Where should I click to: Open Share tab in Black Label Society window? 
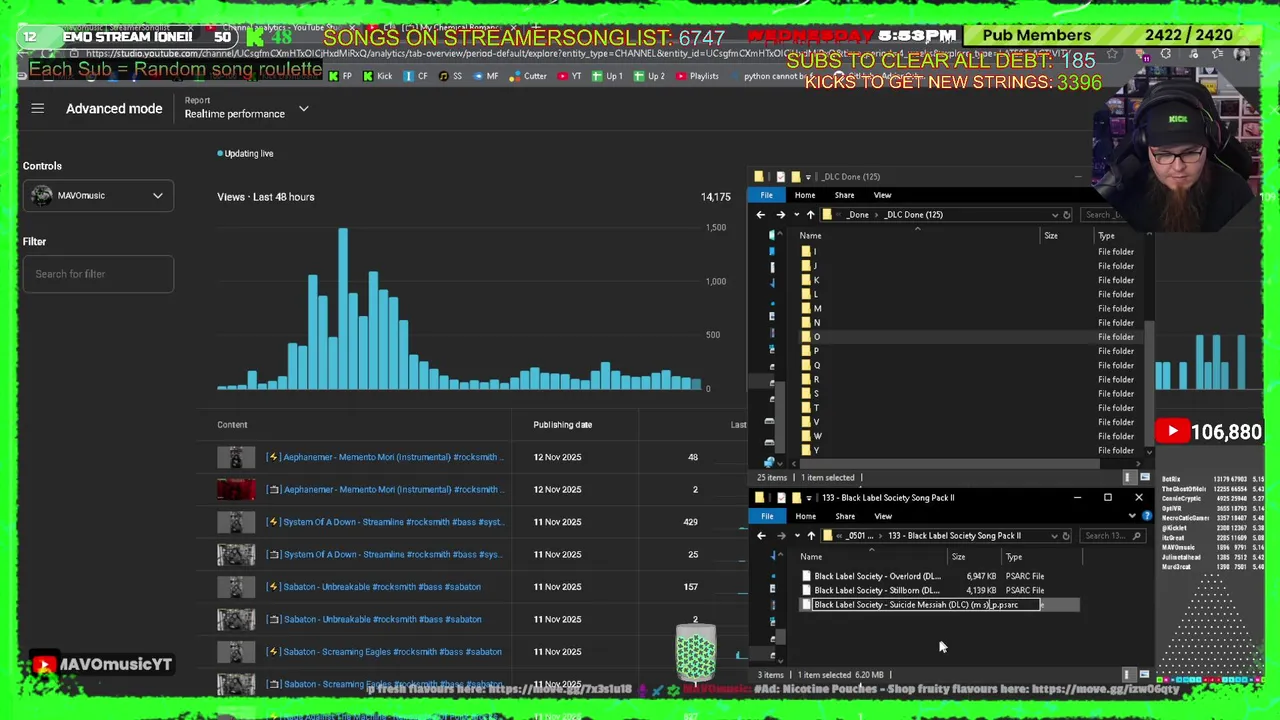pos(845,516)
